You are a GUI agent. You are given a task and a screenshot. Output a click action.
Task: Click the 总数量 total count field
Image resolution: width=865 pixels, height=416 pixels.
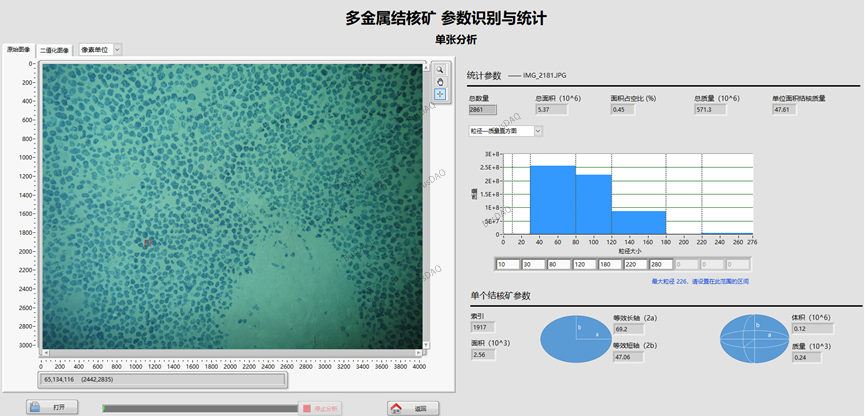pos(484,109)
